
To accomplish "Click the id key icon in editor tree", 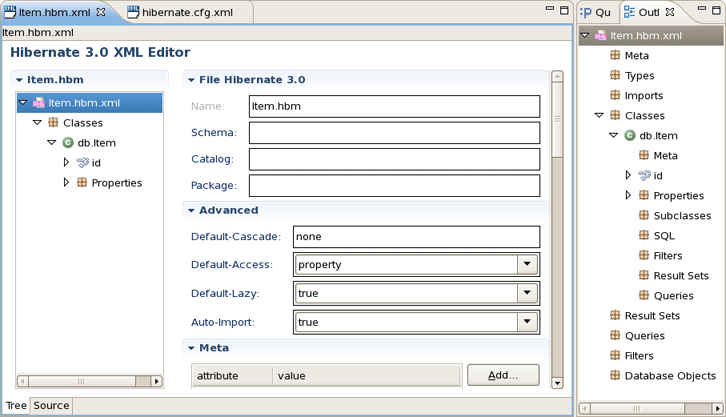I will 82,163.
